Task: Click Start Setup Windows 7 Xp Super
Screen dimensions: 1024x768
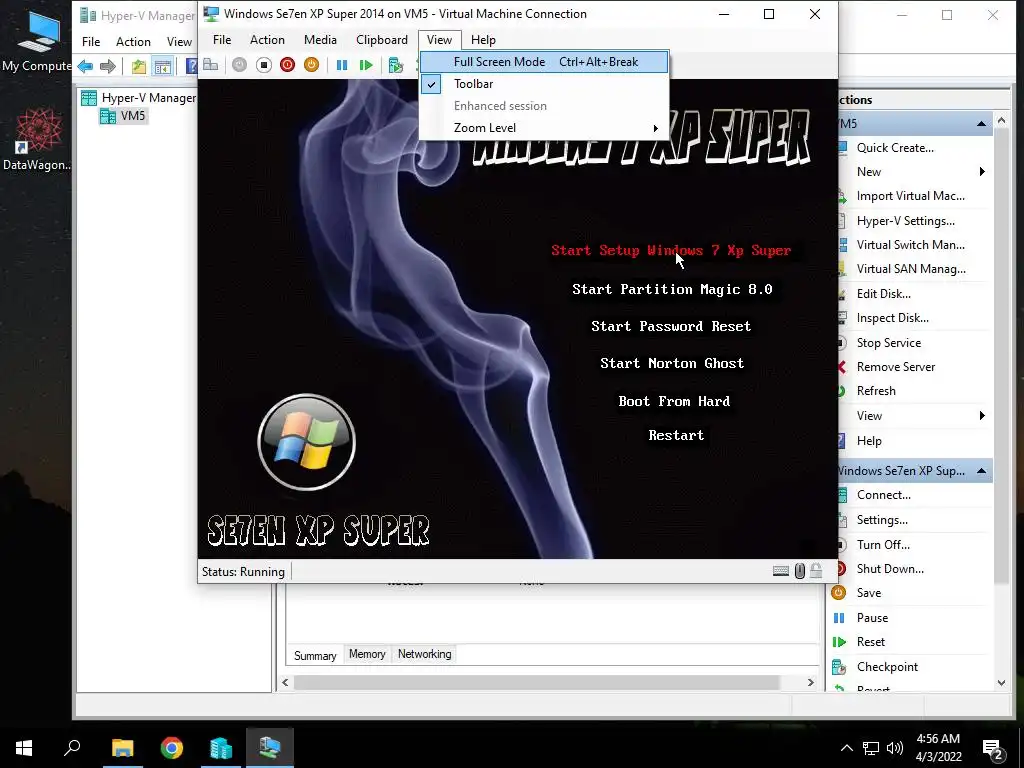Action: pyautogui.click(x=671, y=251)
